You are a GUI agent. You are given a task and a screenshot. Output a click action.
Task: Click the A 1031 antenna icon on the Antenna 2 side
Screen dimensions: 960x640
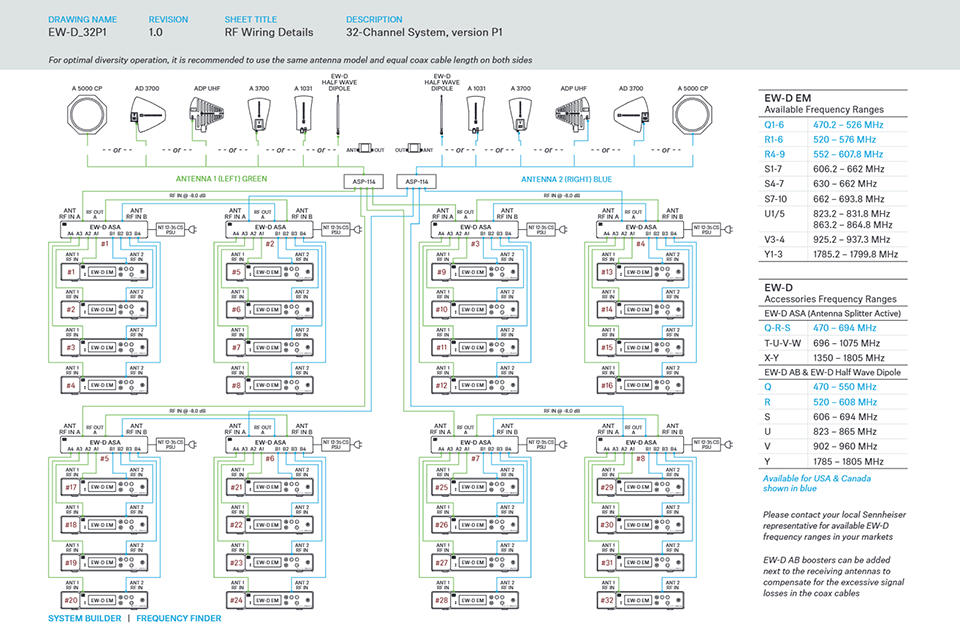476,115
